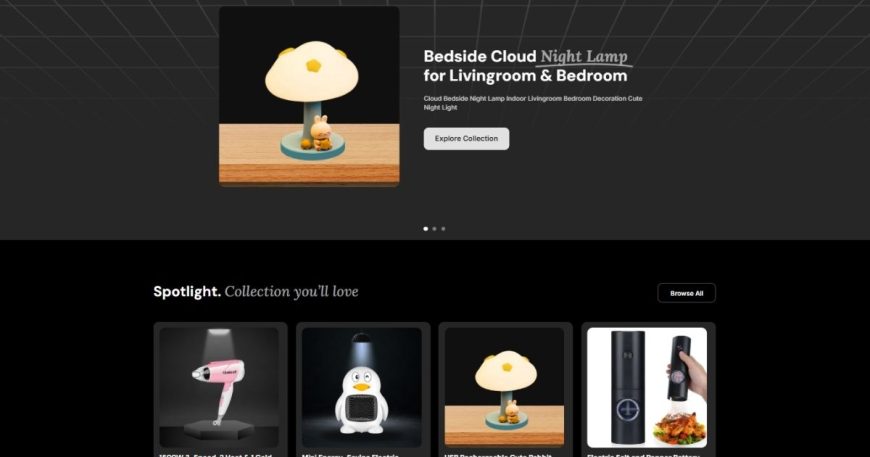Open the penguin electric heater product image
The image size is (870, 457).
pos(362,387)
